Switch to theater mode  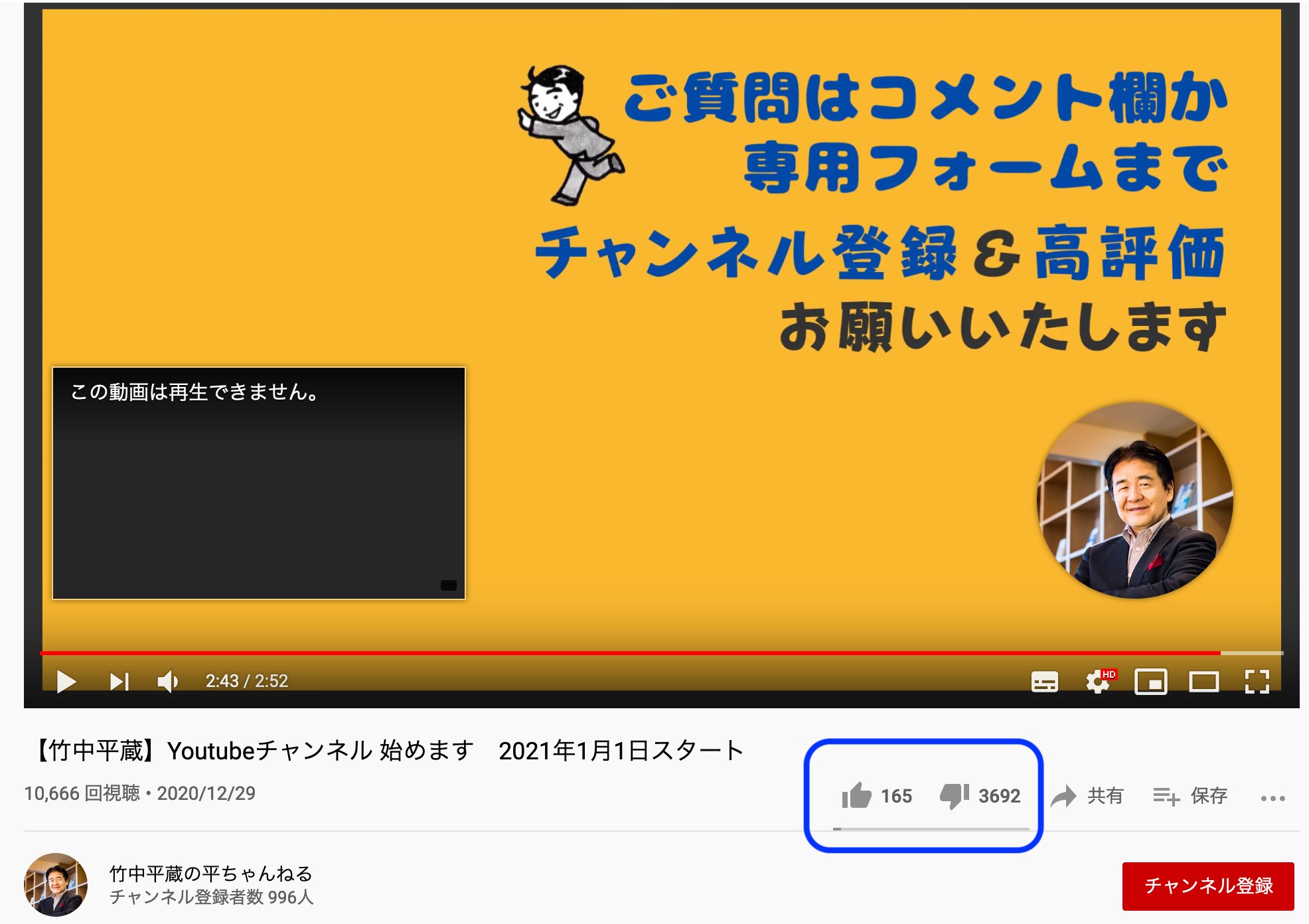click(x=1203, y=682)
